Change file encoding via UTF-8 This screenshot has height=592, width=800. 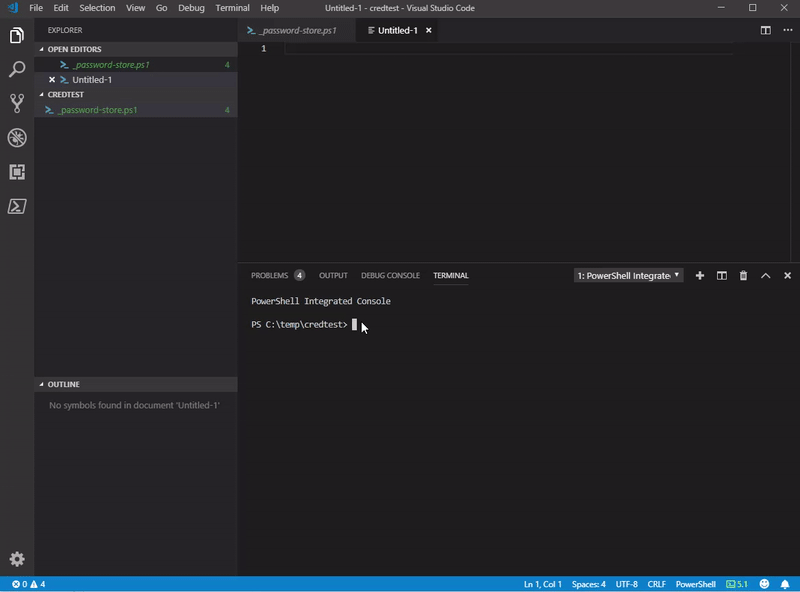tap(627, 584)
